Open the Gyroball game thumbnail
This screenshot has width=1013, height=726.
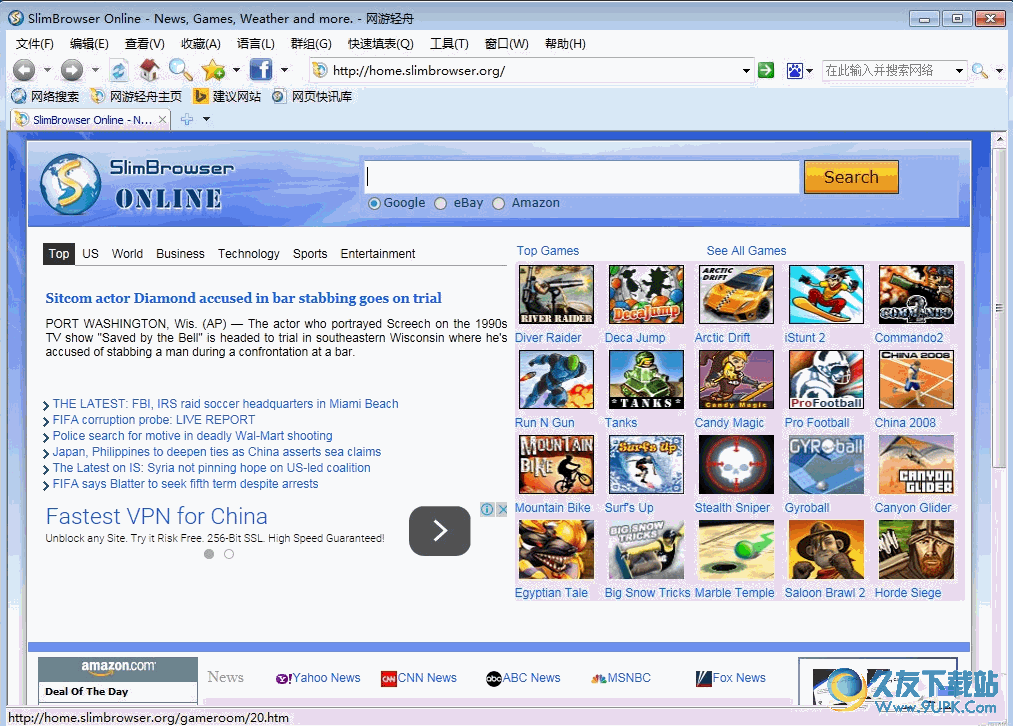826,464
